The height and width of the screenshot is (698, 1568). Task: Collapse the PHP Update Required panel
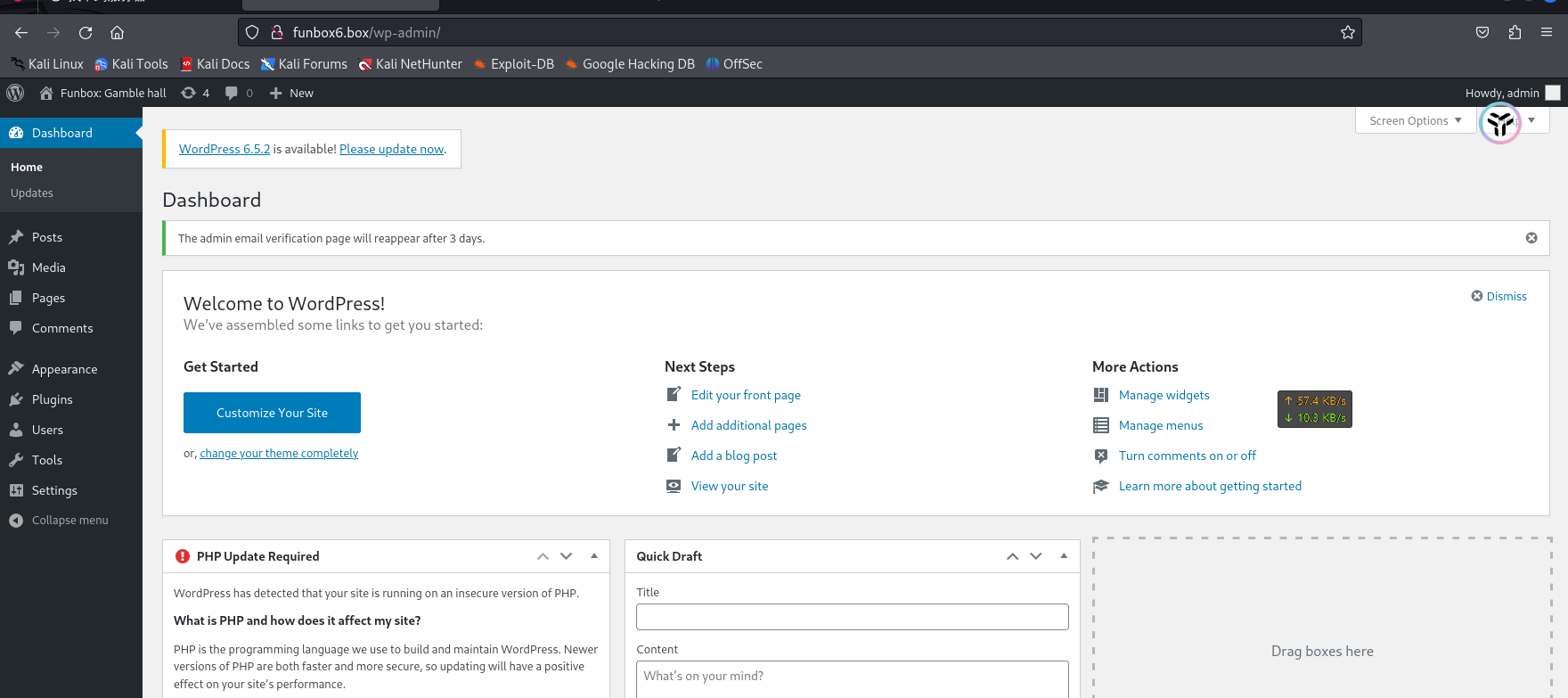point(594,555)
